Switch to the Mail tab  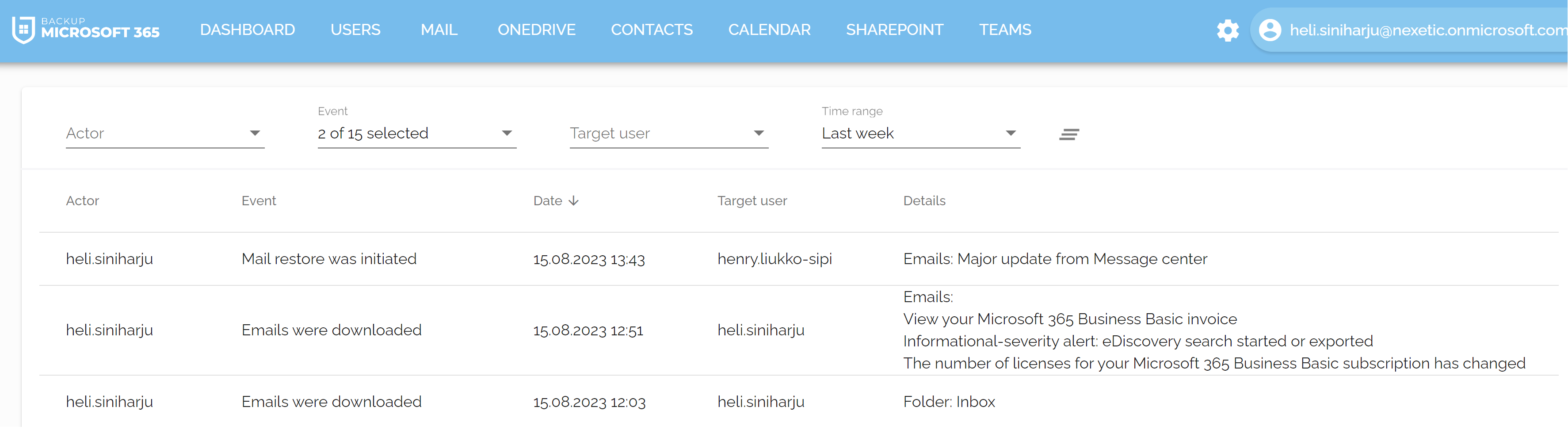pos(439,29)
